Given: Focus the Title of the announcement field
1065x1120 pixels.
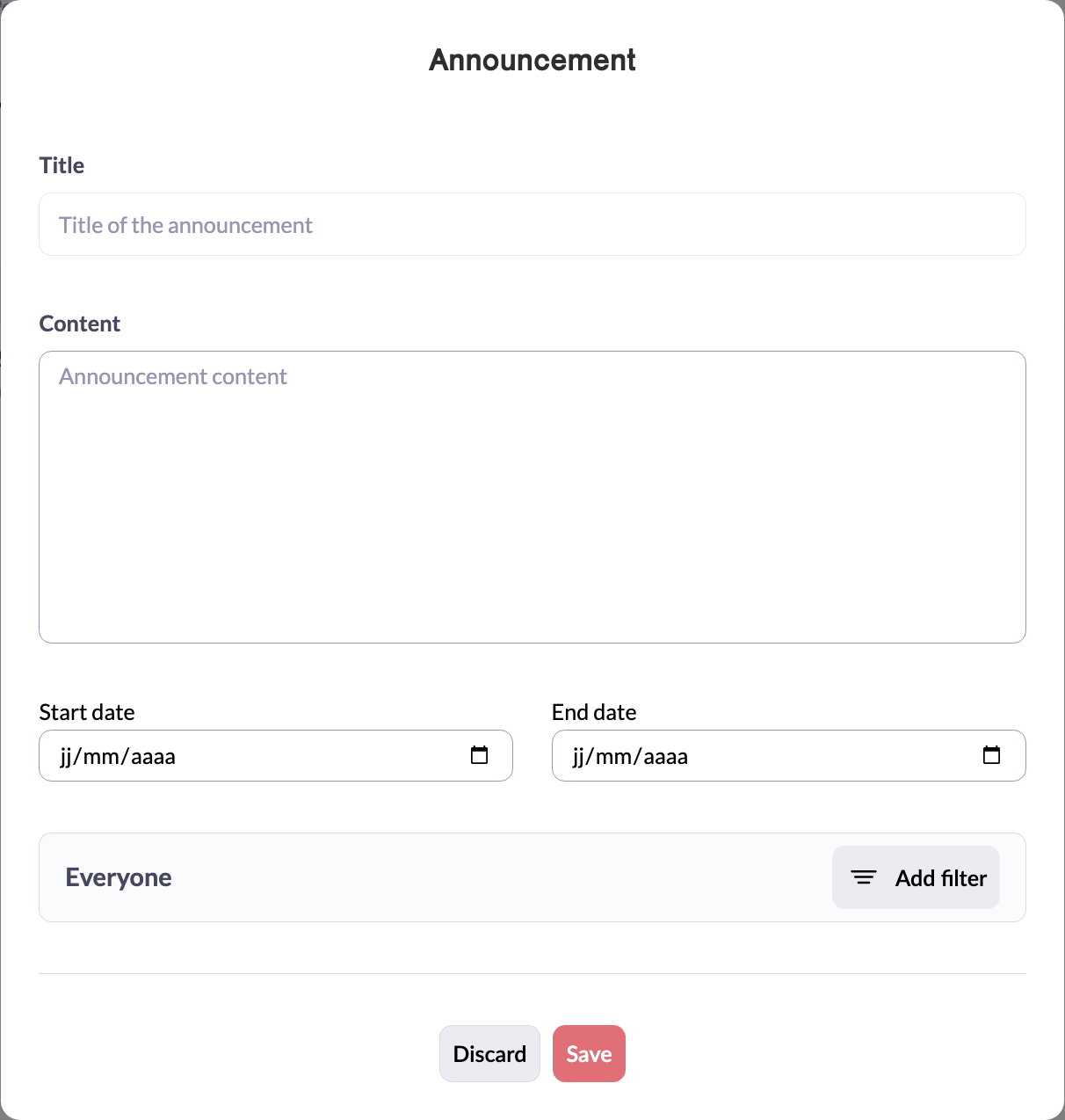Looking at the screenshot, I should click(x=532, y=225).
